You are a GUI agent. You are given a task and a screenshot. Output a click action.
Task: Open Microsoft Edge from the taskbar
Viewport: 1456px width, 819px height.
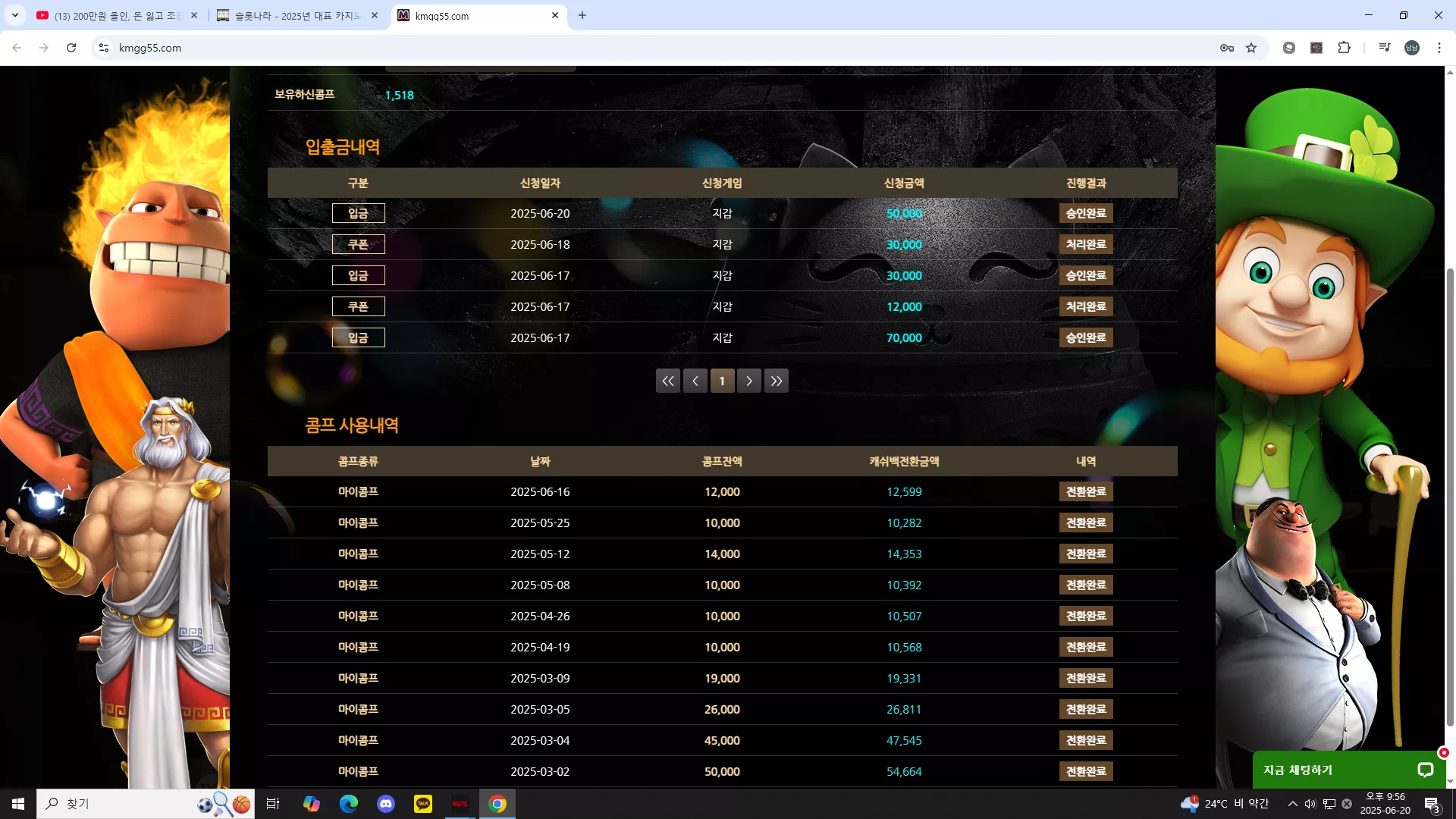(x=348, y=804)
